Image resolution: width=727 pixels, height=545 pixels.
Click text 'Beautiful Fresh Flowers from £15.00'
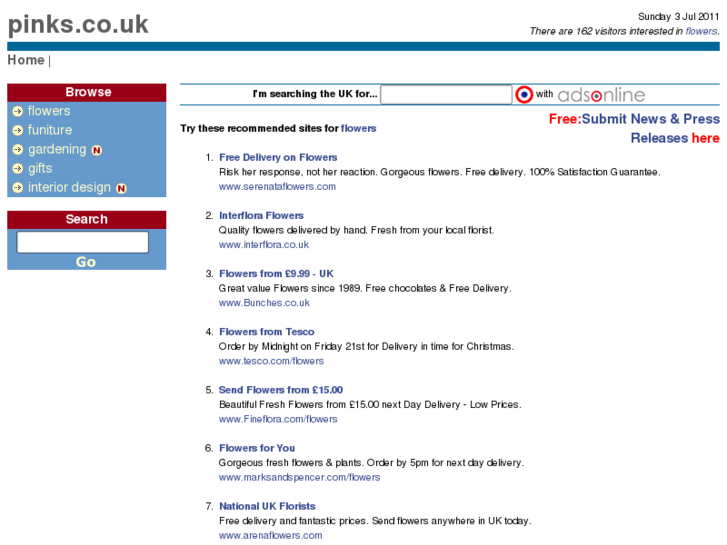[299, 404]
